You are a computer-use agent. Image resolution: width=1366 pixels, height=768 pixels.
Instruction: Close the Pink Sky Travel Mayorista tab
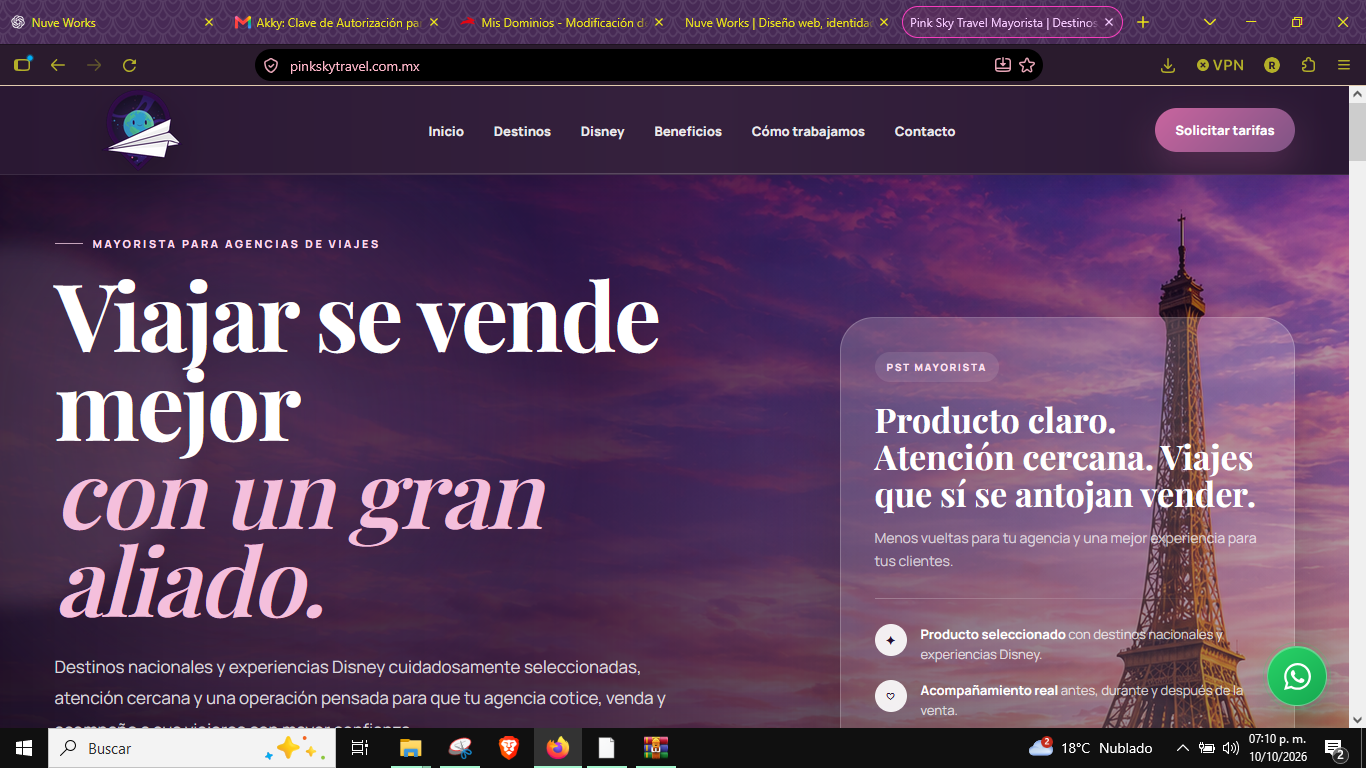point(1109,22)
